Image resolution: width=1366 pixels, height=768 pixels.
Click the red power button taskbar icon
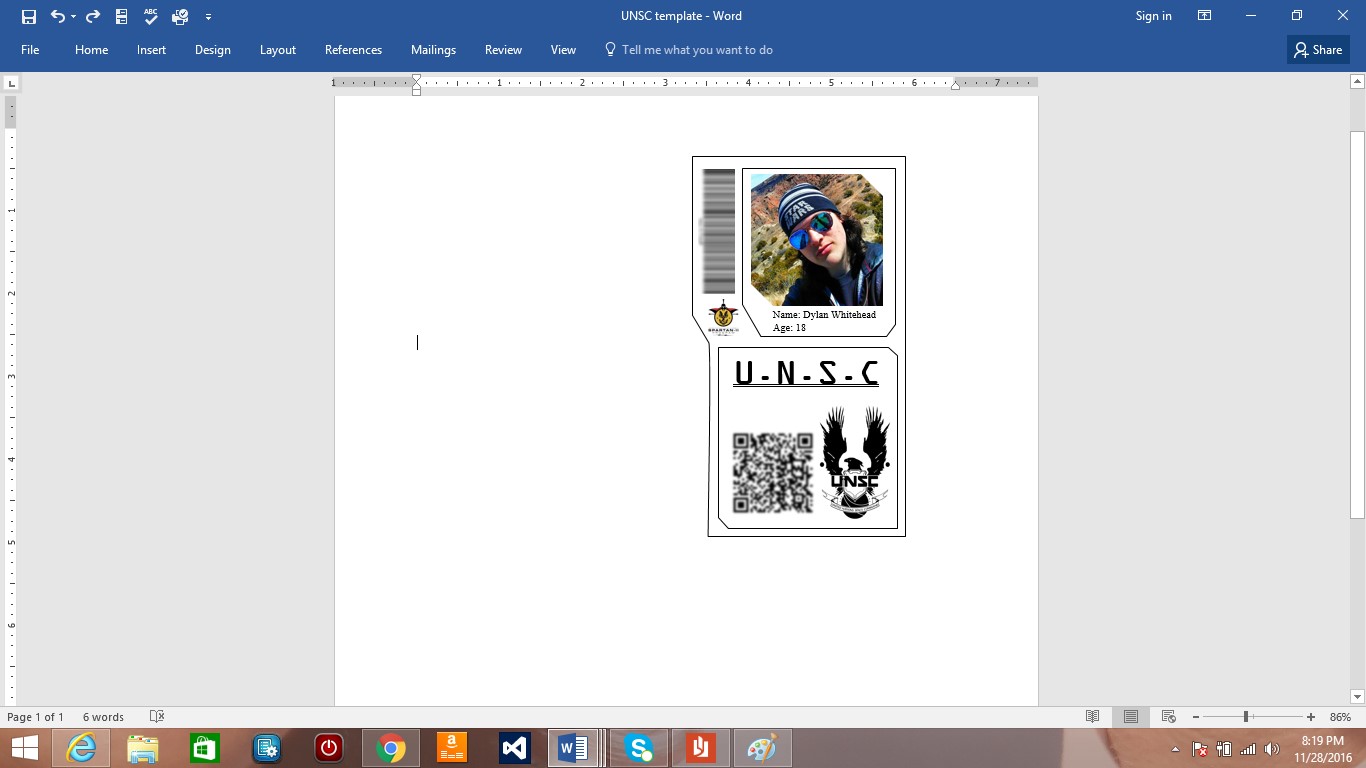point(329,748)
